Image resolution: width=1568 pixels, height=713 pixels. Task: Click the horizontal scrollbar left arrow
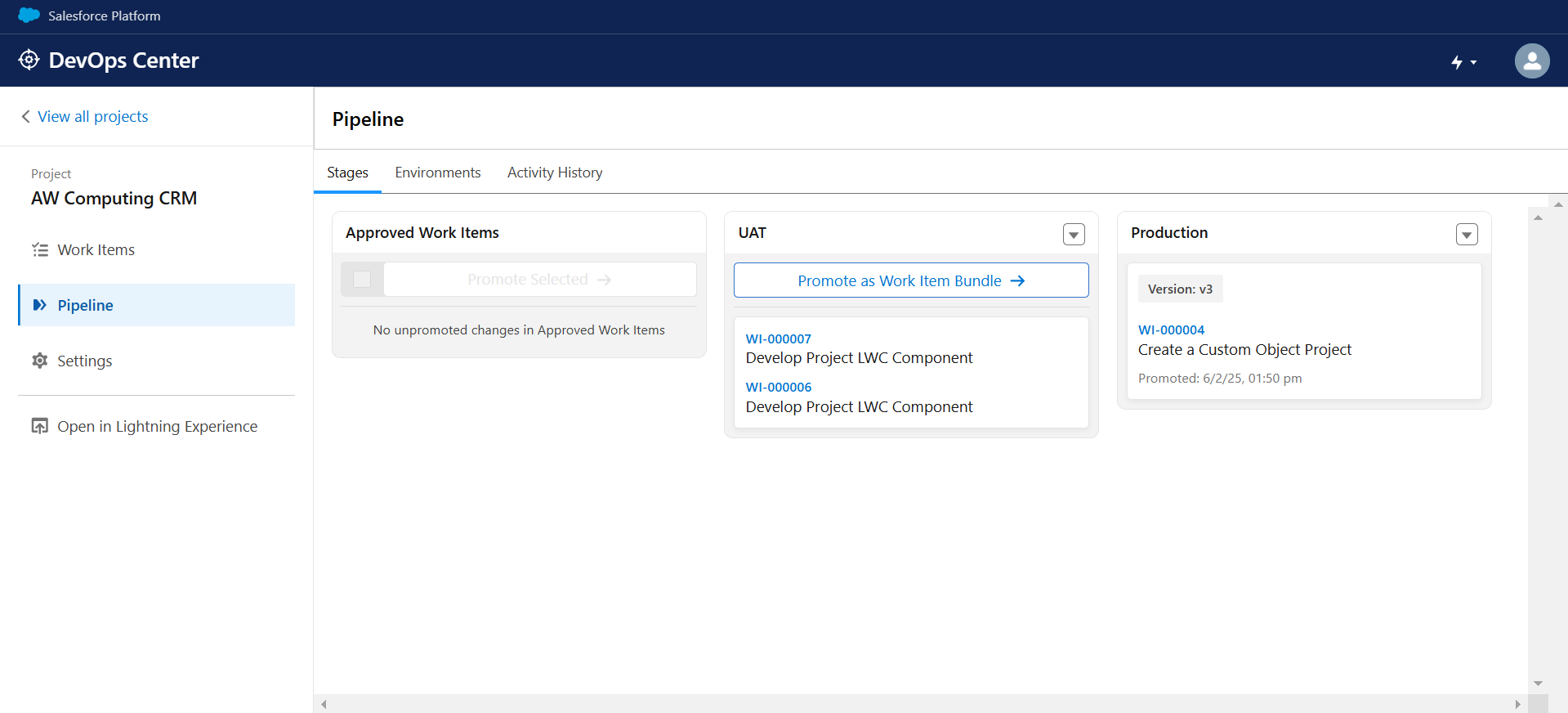(324, 704)
